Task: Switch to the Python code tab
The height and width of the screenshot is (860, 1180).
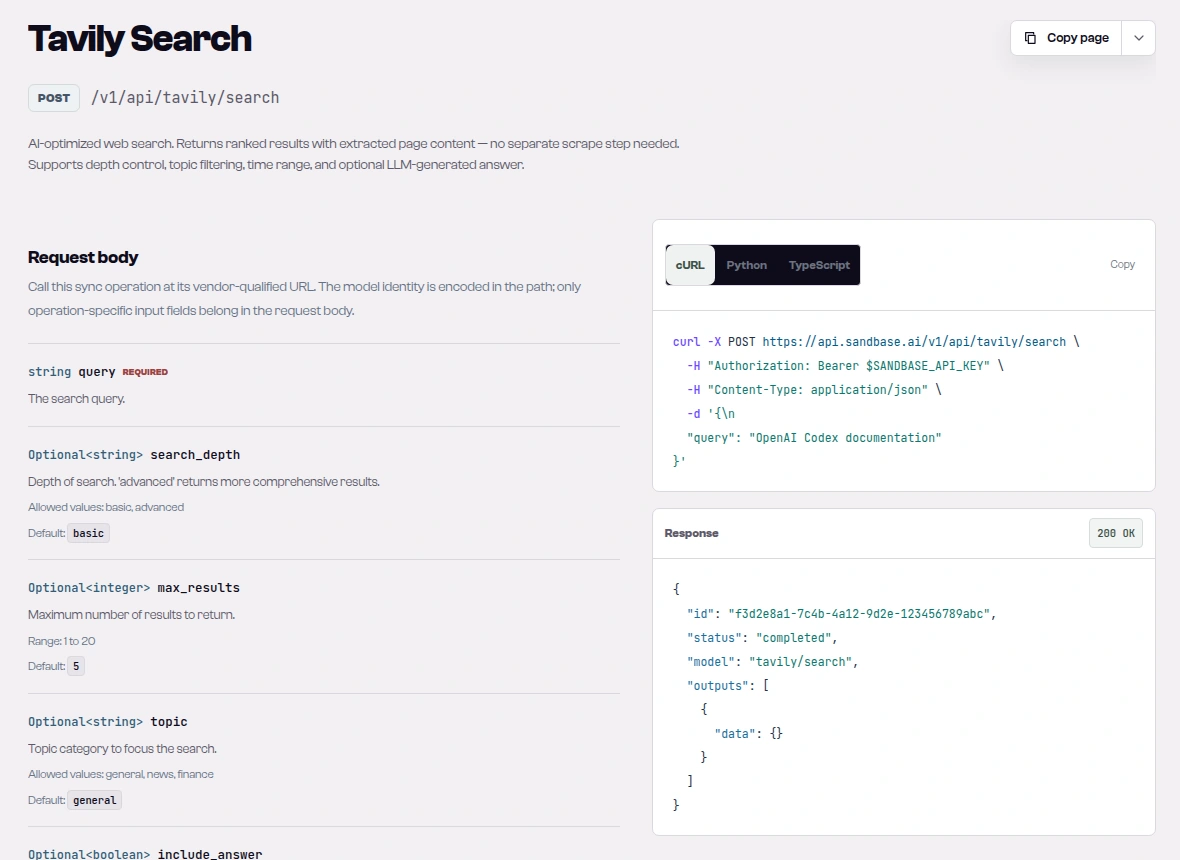Action: (x=747, y=265)
